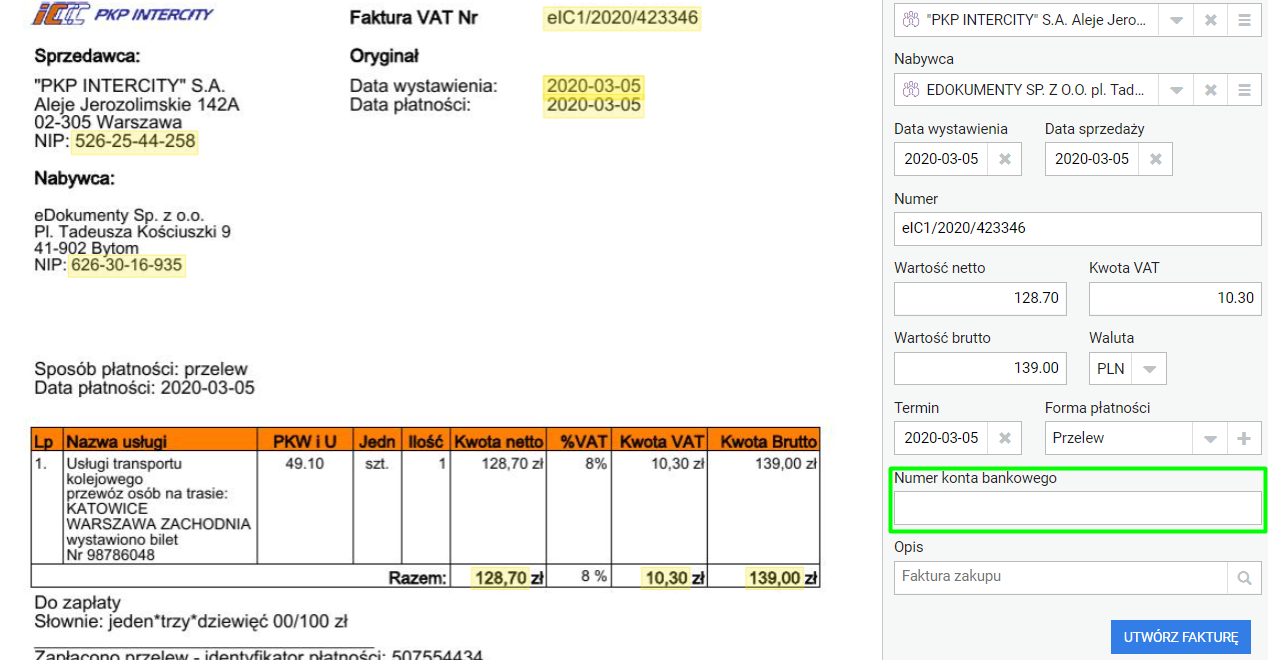
Task: Add a new Forma płatności with plus
Action: coord(1244,438)
